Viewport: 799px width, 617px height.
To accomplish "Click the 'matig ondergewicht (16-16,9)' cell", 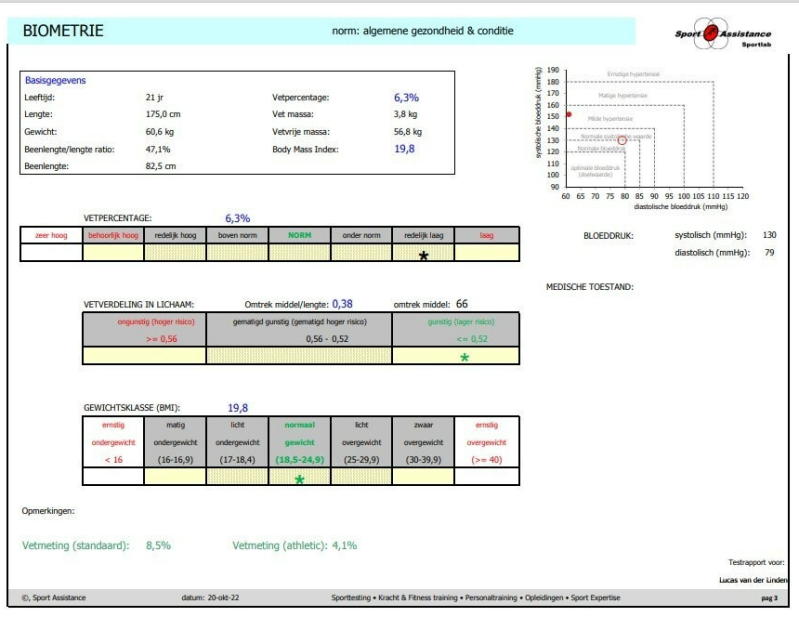I will pyautogui.click(x=175, y=442).
